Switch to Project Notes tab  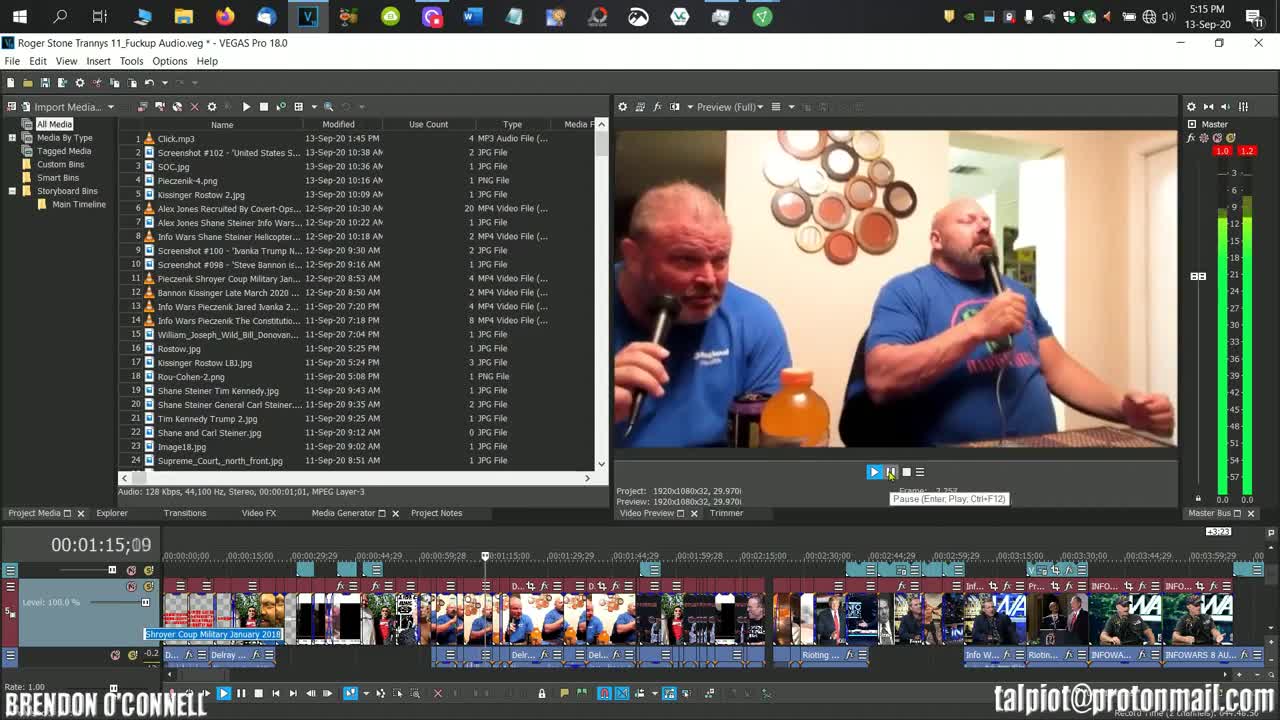click(437, 513)
